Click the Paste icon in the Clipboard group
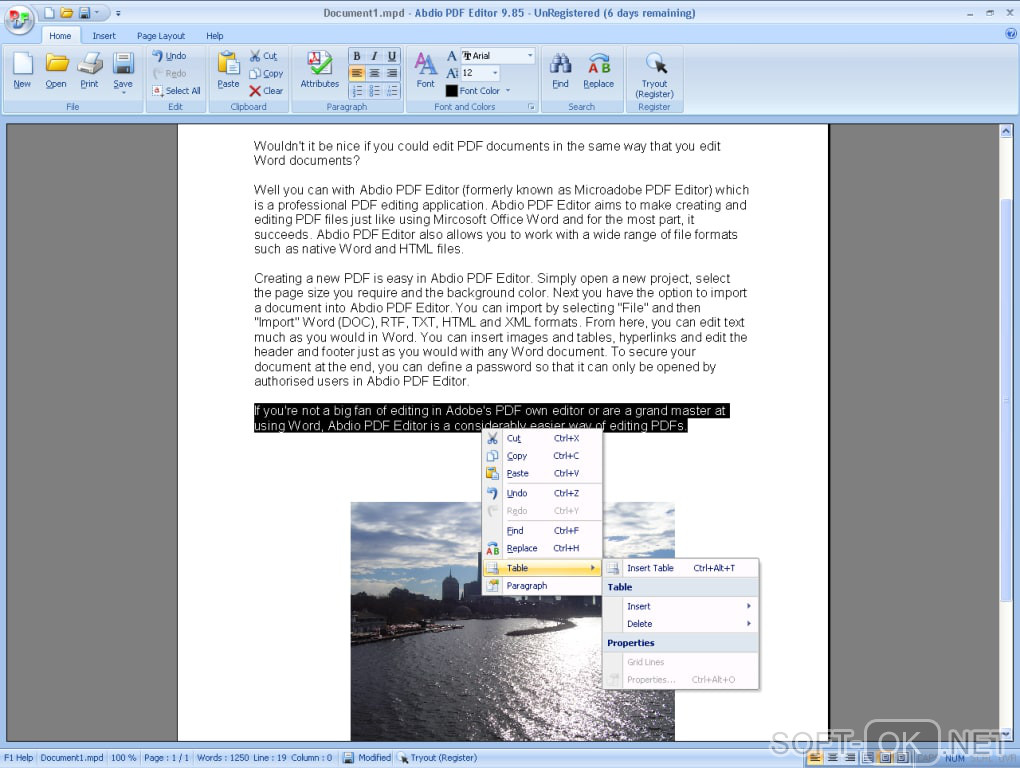The height and width of the screenshot is (768, 1020). tap(228, 70)
